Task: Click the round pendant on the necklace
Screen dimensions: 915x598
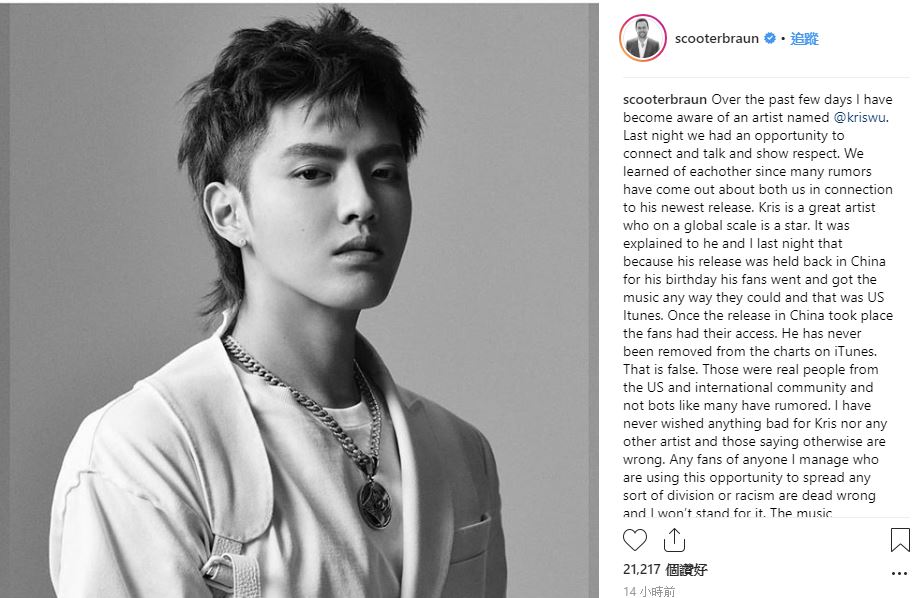Action: pyautogui.click(x=374, y=504)
